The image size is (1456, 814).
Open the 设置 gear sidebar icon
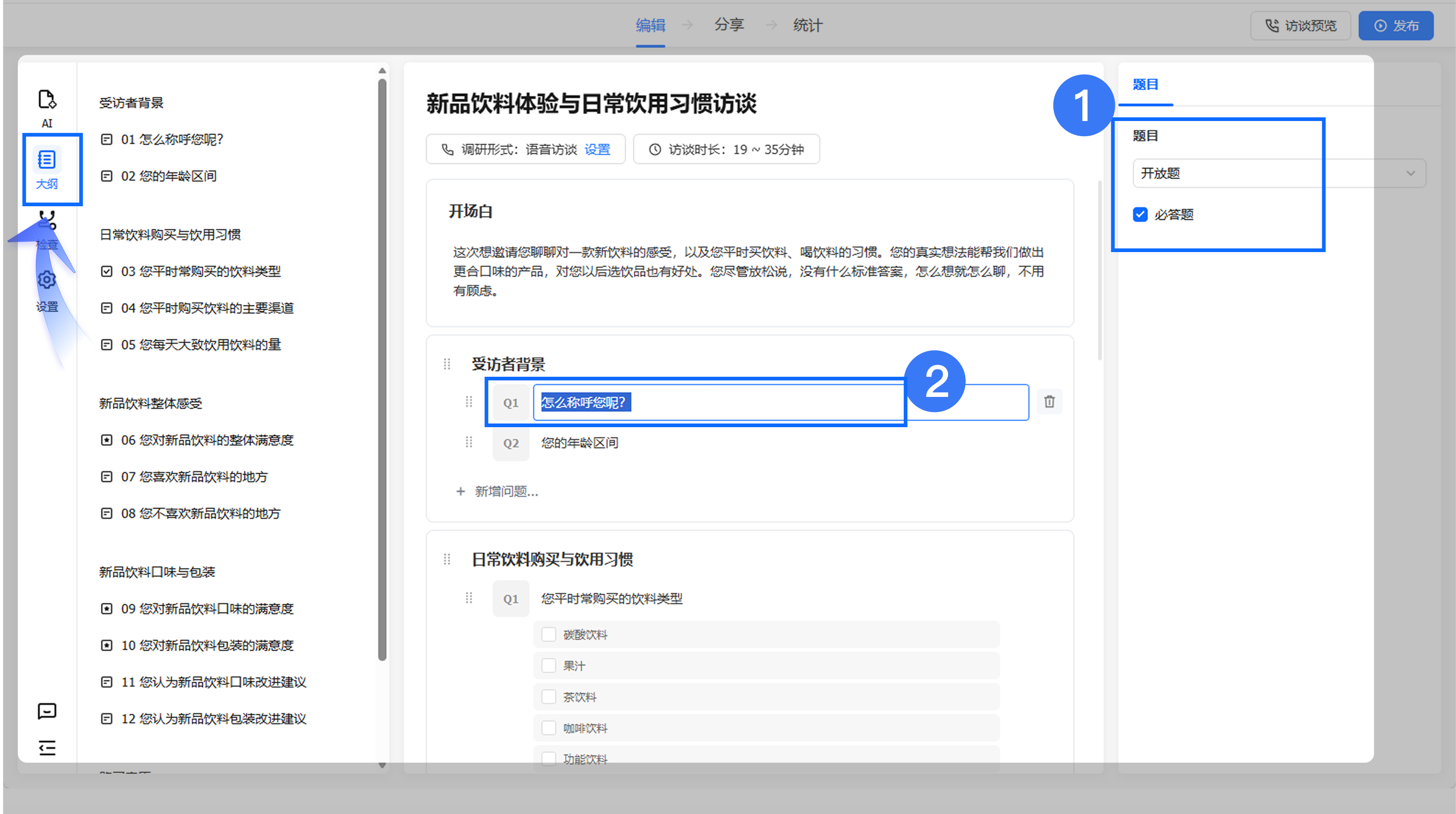tap(47, 290)
